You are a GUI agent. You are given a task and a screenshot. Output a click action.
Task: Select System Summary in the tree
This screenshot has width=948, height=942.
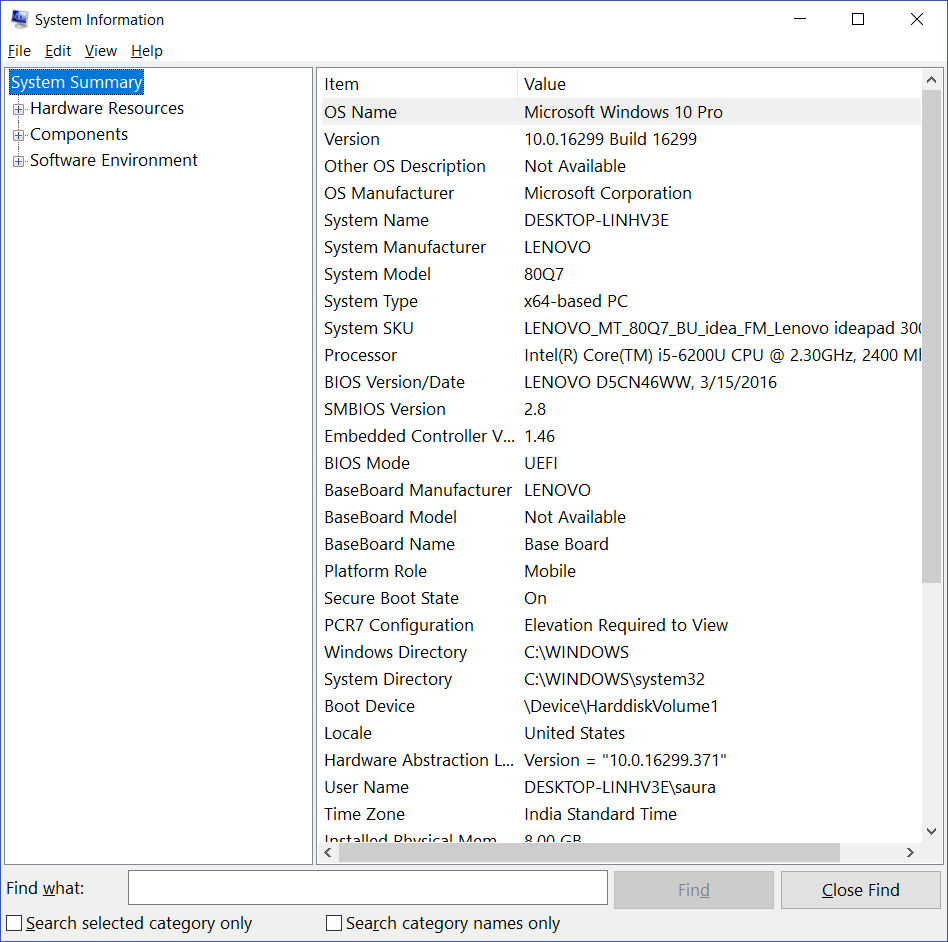point(77,82)
